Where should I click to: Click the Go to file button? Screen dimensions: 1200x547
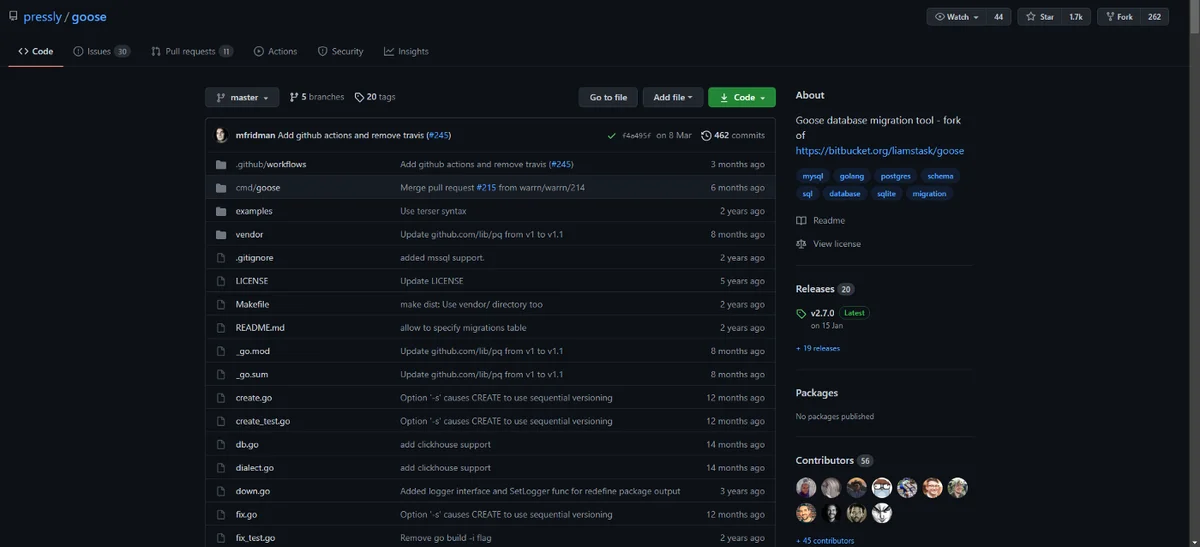[608, 97]
